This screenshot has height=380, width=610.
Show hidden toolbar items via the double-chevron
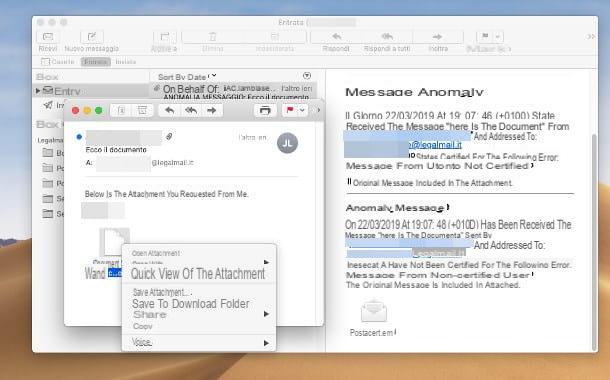(591, 37)
